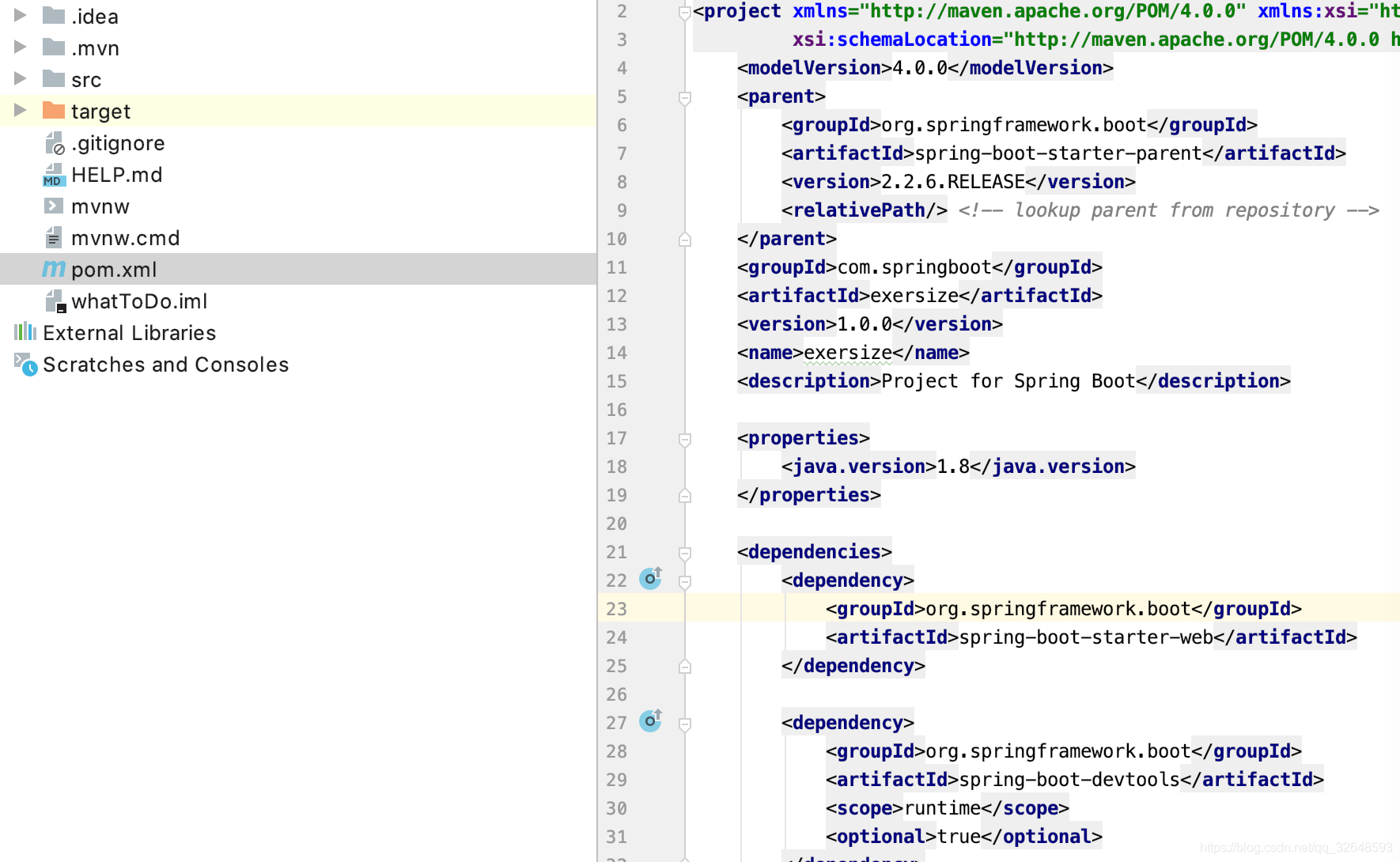Click the External Libraries icon
Screen dimensions: 1400x862
[25, 331]
